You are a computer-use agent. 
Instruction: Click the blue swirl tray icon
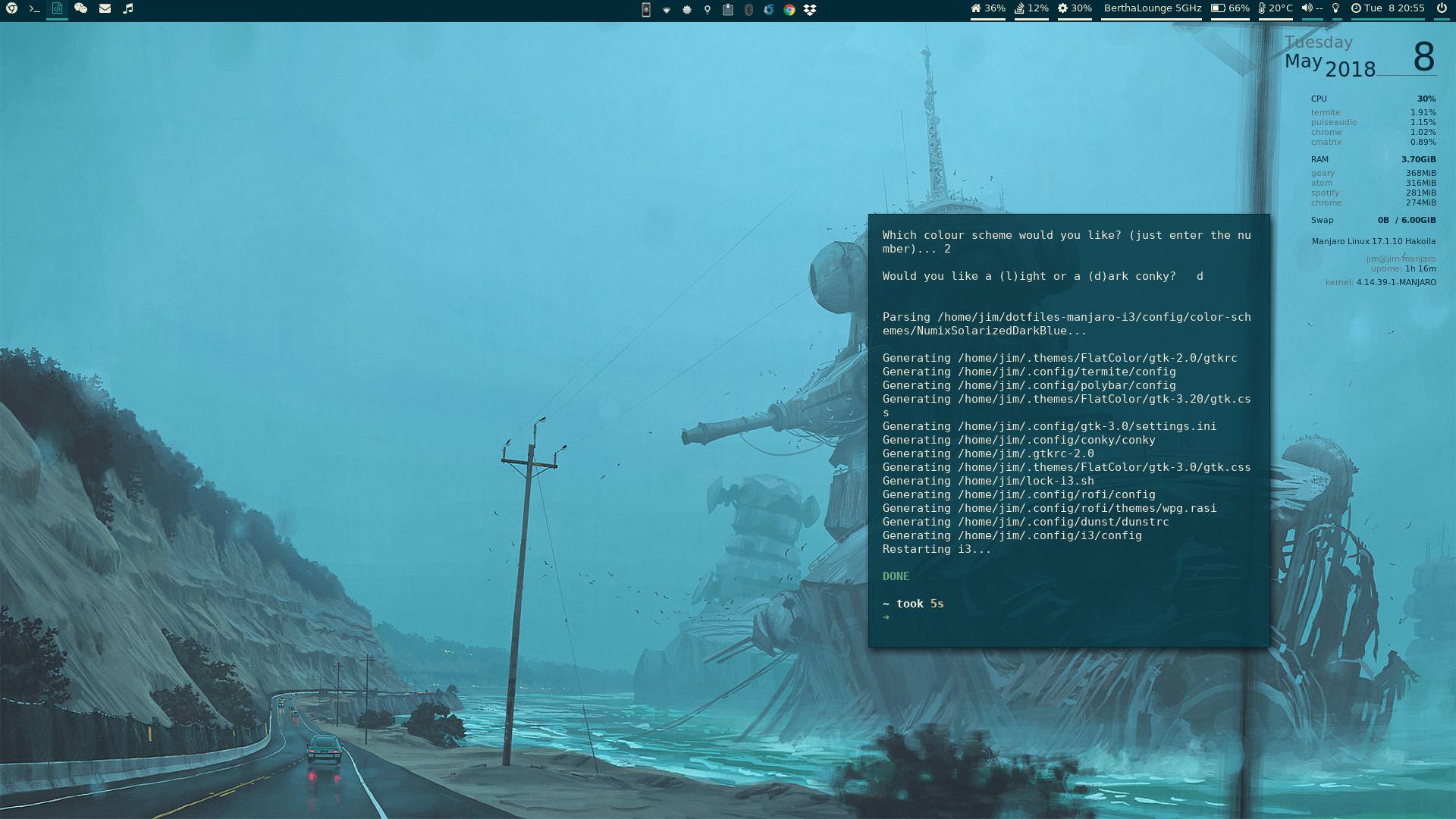(769, 10)
